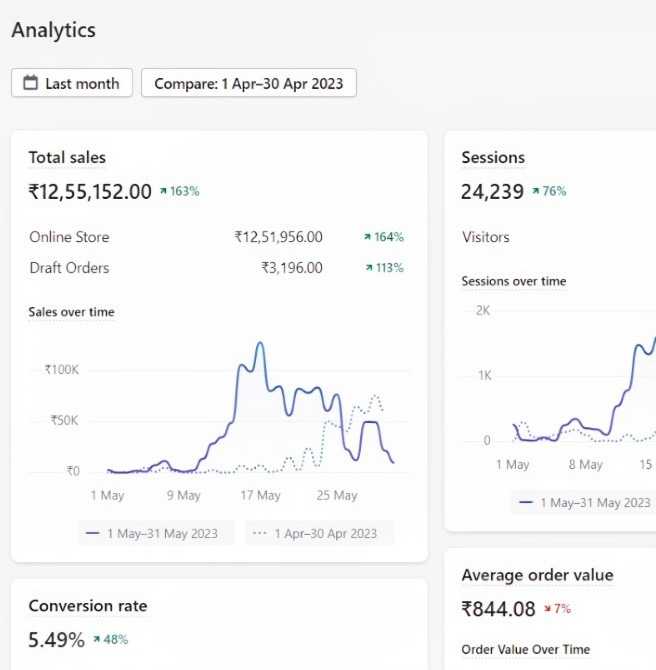This screenshot has height=670, width=656.
Task: Open the Conversion rate report
Action: (88, 605)
